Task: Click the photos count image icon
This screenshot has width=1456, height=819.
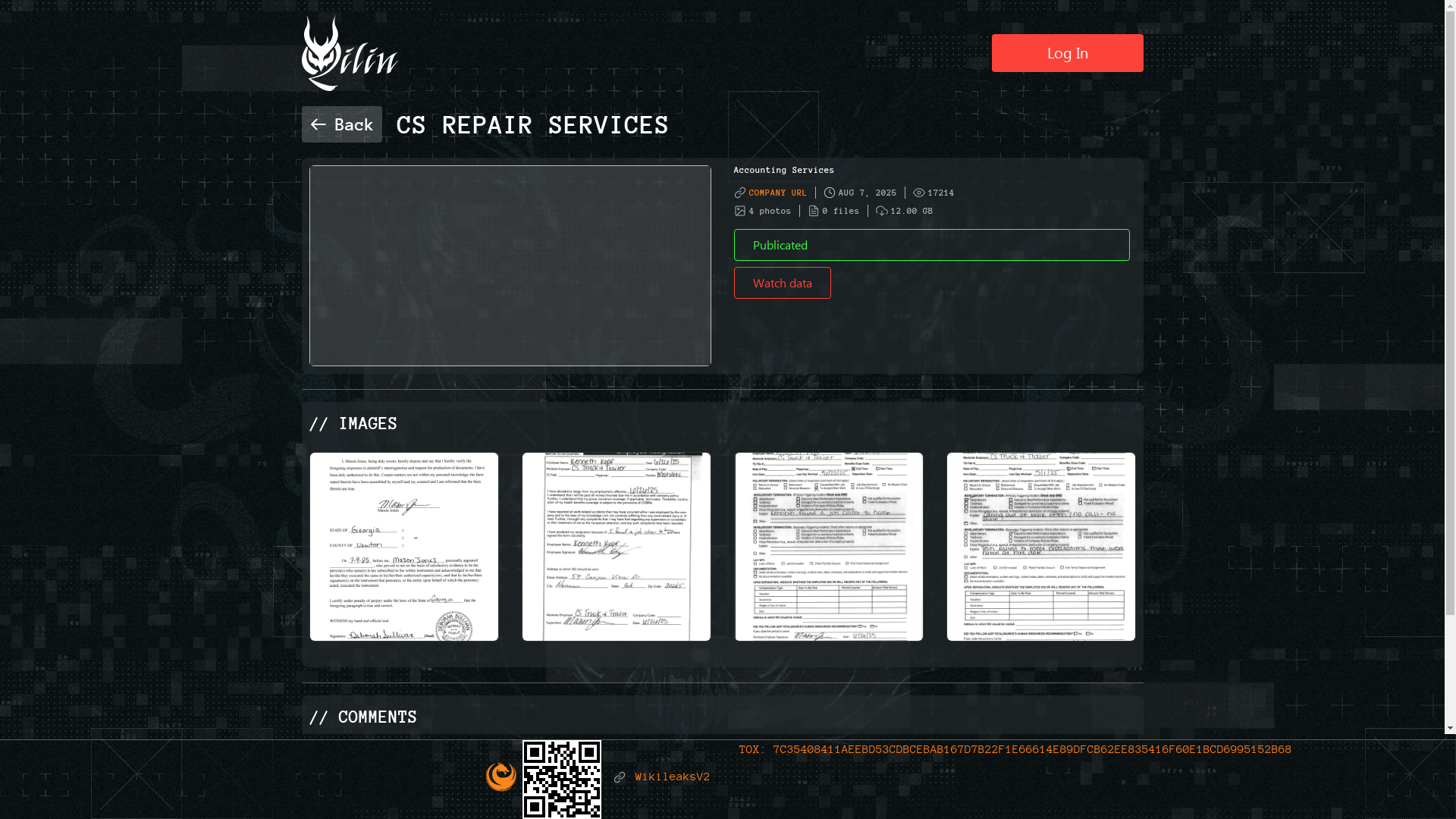Action: [740, 211]
